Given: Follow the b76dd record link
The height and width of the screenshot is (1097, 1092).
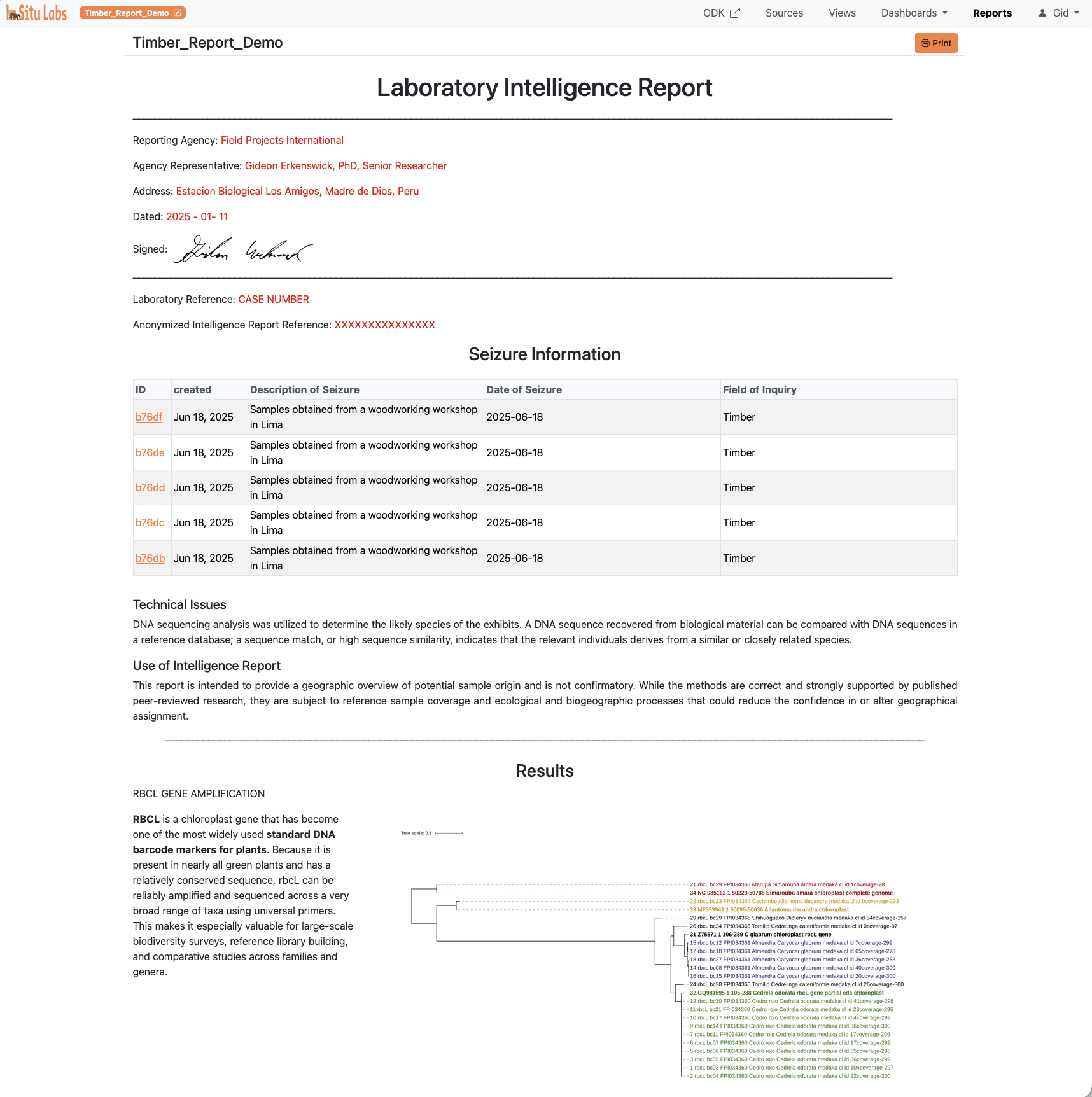Looking at the screenshot, I should pyautogui.click(x=150, y=487).
